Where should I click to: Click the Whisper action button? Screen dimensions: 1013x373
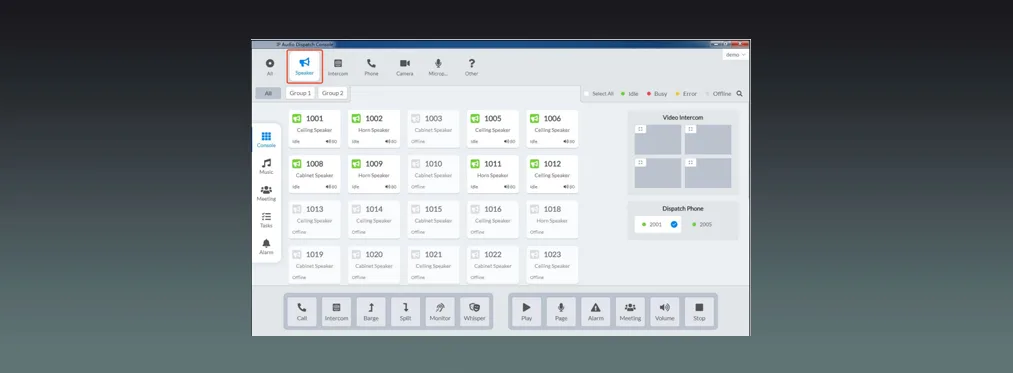point(474,312)
